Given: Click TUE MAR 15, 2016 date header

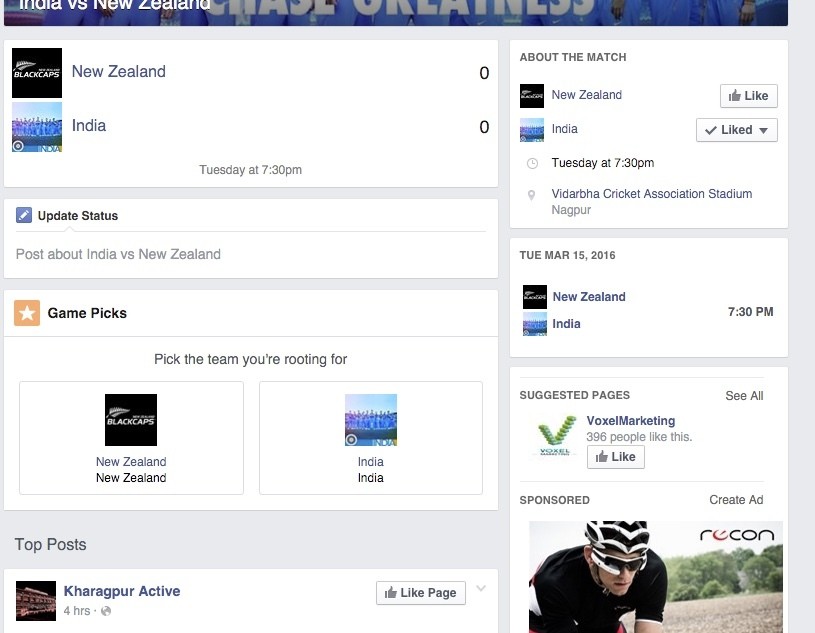Looking at the screenshot, I should (567, 255).
